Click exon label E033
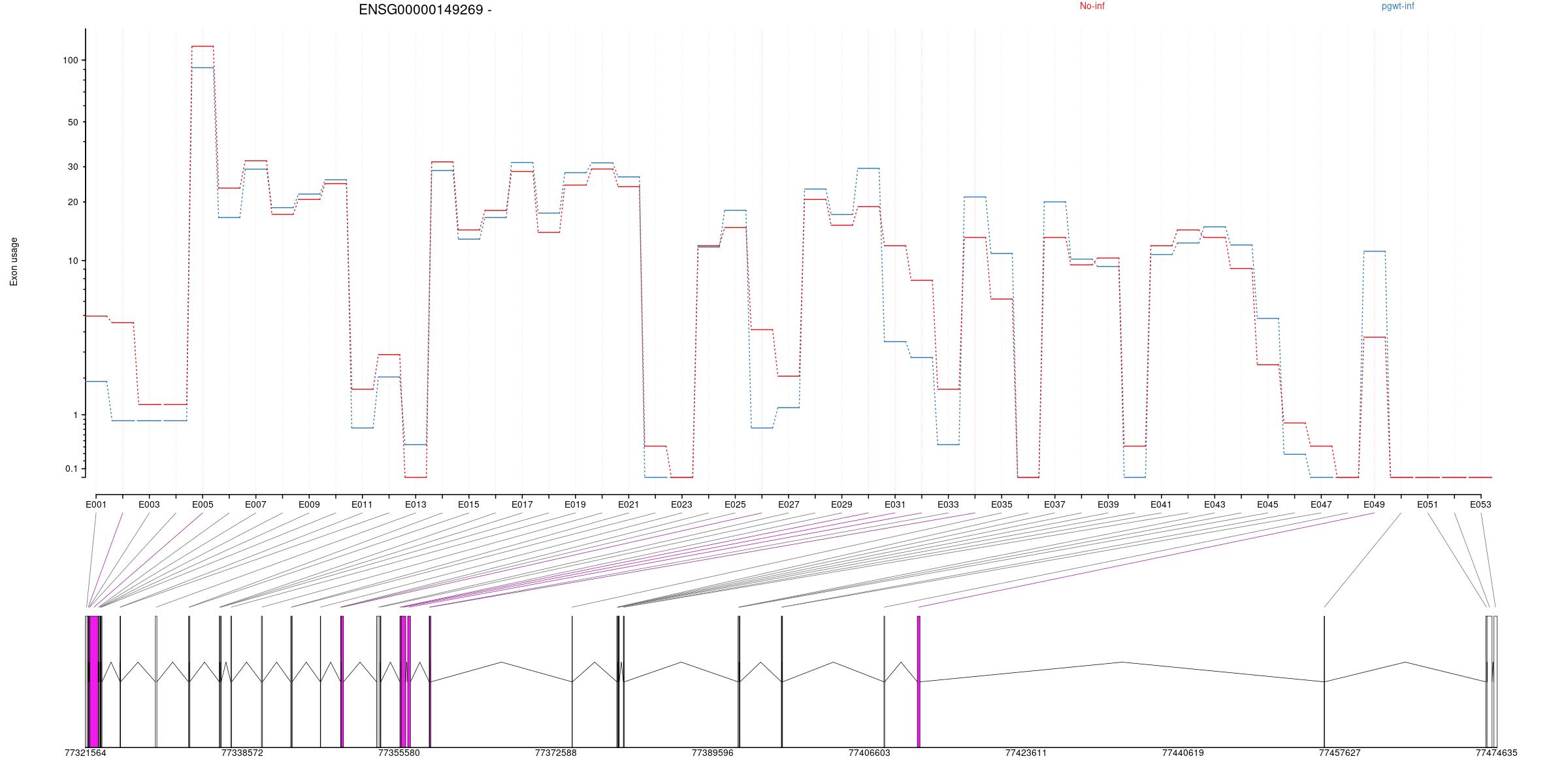 (x=948, y=504)
